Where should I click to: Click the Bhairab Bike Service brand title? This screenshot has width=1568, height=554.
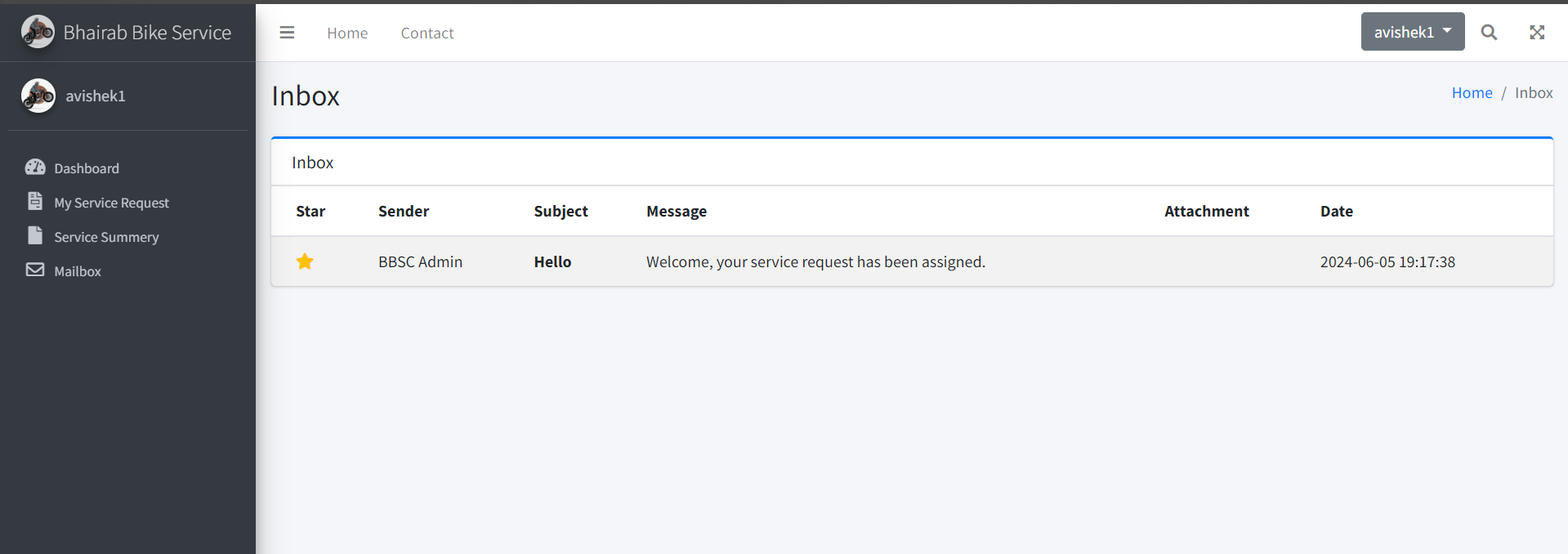pos(147,33)
